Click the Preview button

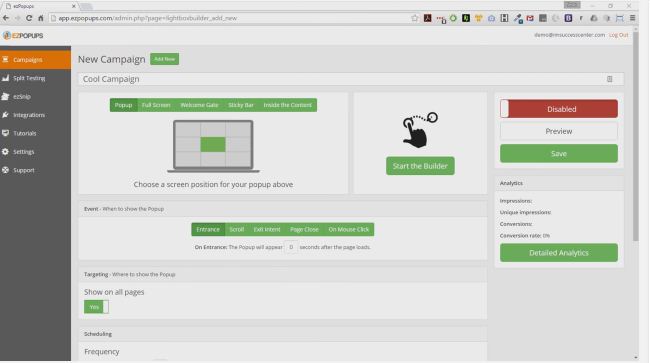559,131
